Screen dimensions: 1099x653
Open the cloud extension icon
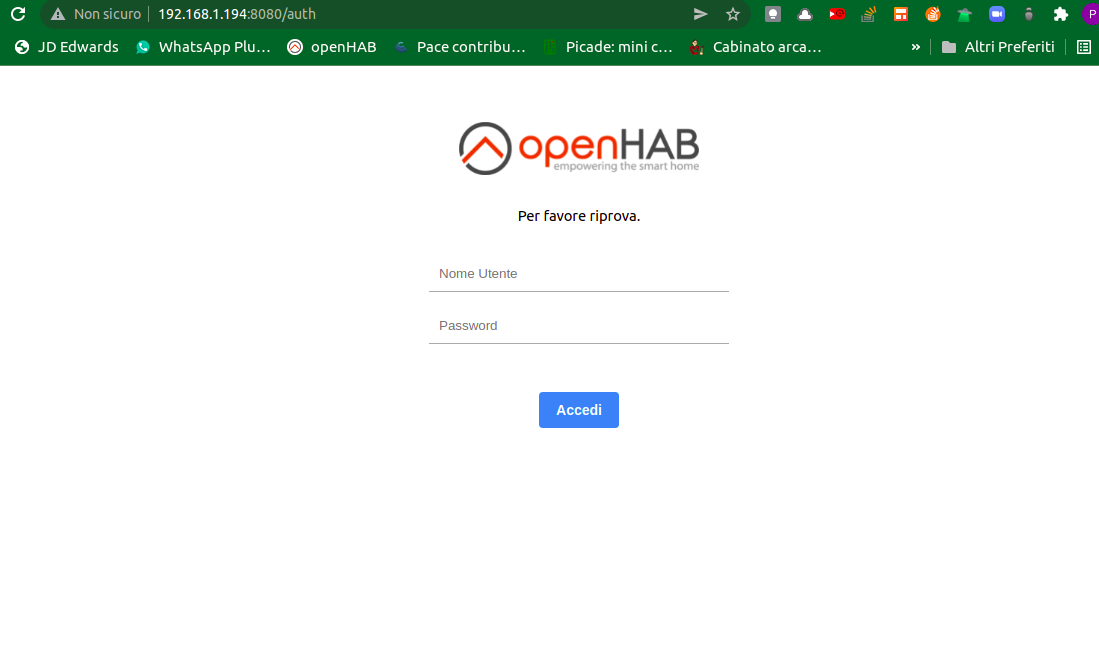[805, 14]
